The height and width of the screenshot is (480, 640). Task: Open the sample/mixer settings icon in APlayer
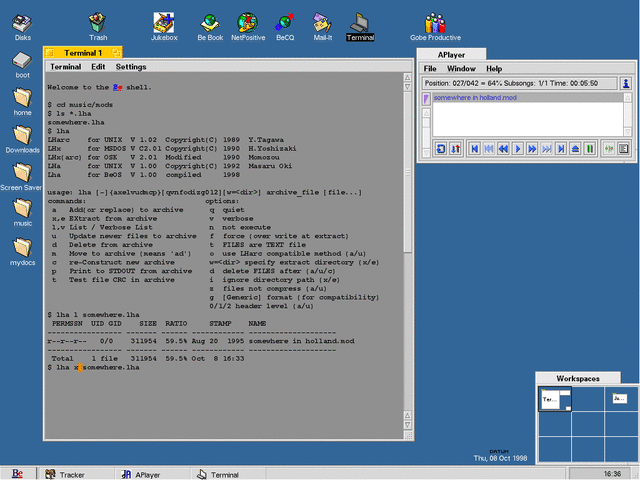pyautogui.click(x=609, y=149)
